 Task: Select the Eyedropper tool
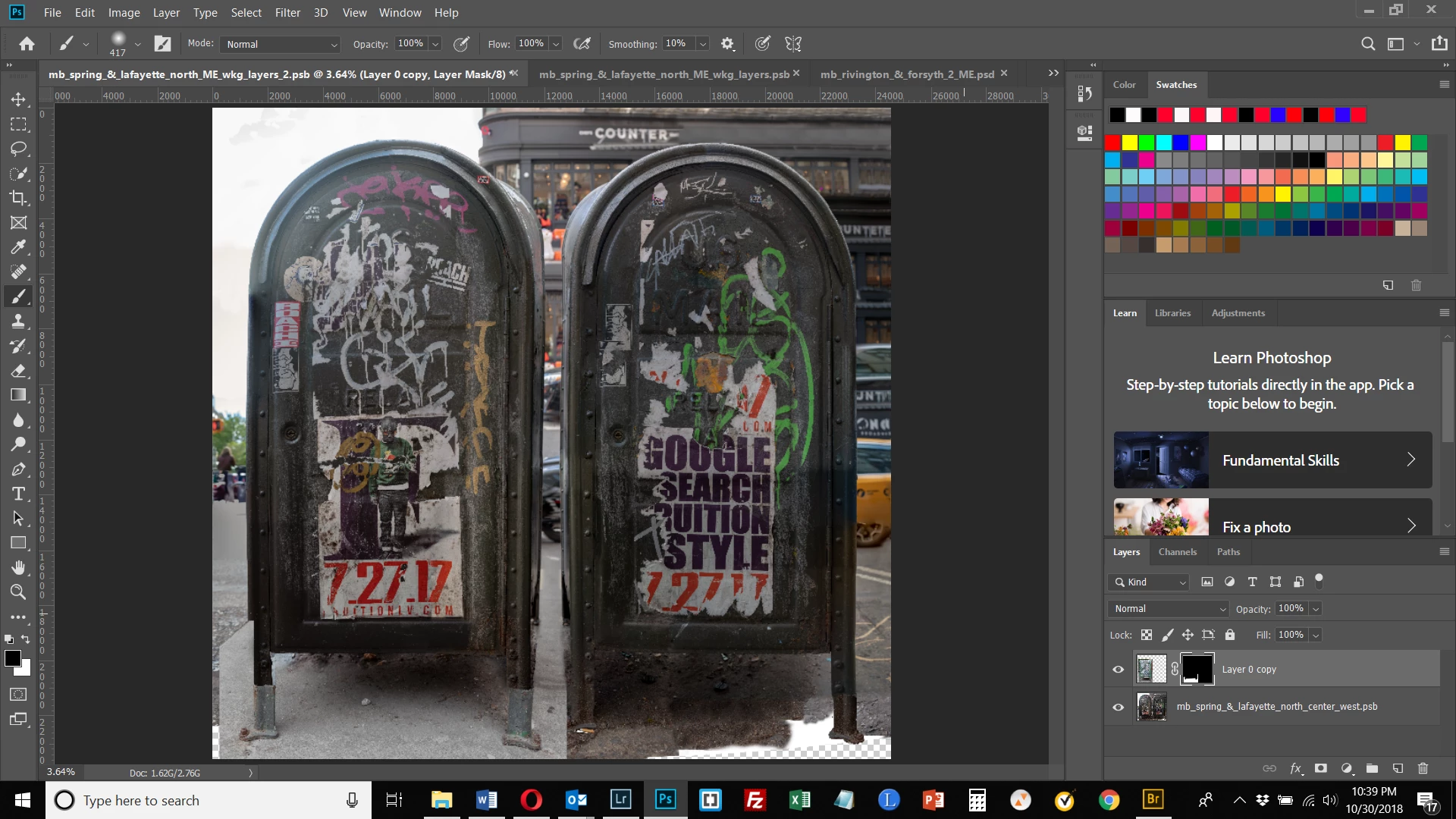pyautogui.click(x=18, y=247)
